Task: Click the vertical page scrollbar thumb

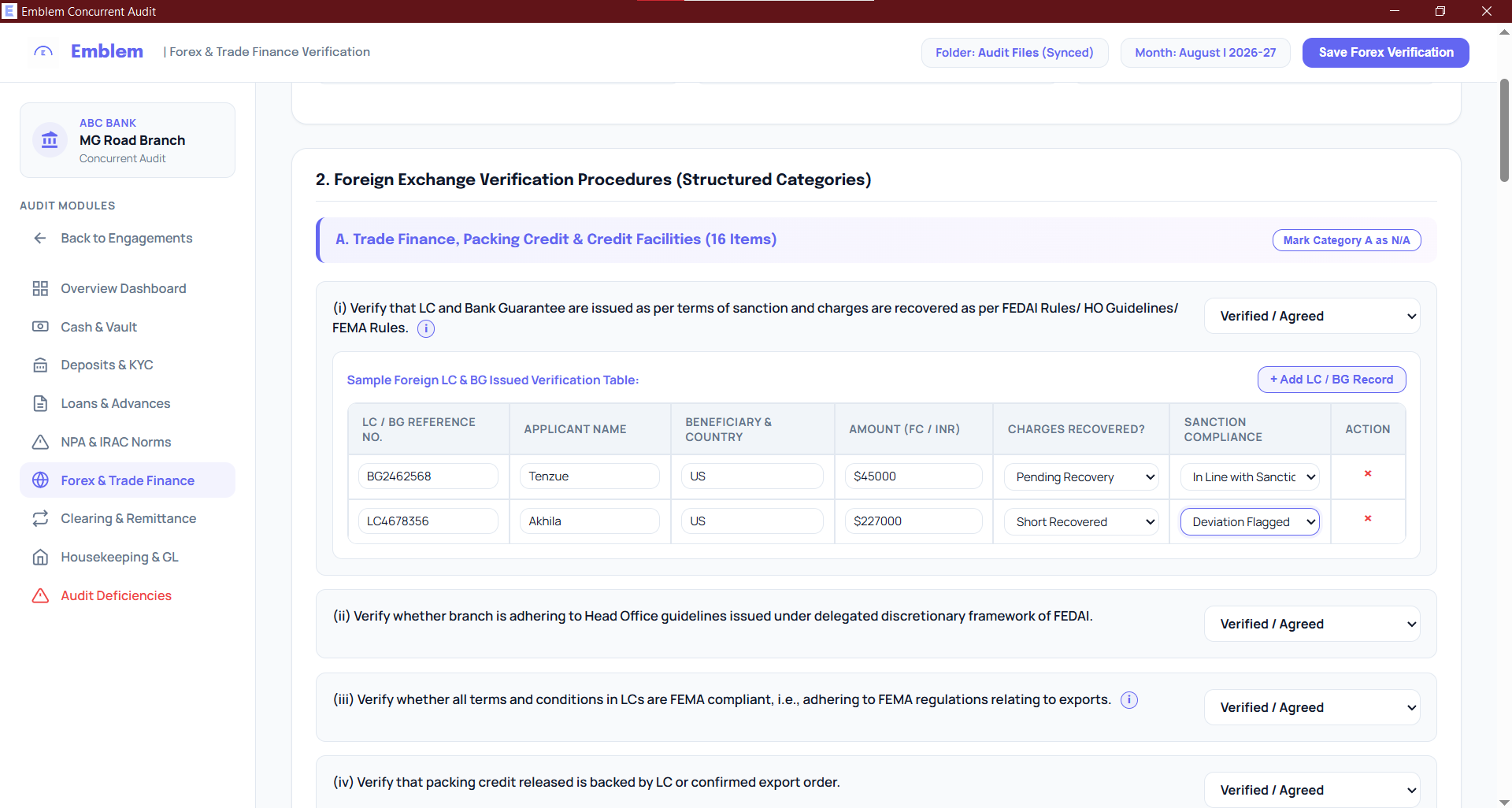Action: pos(1504,130)
